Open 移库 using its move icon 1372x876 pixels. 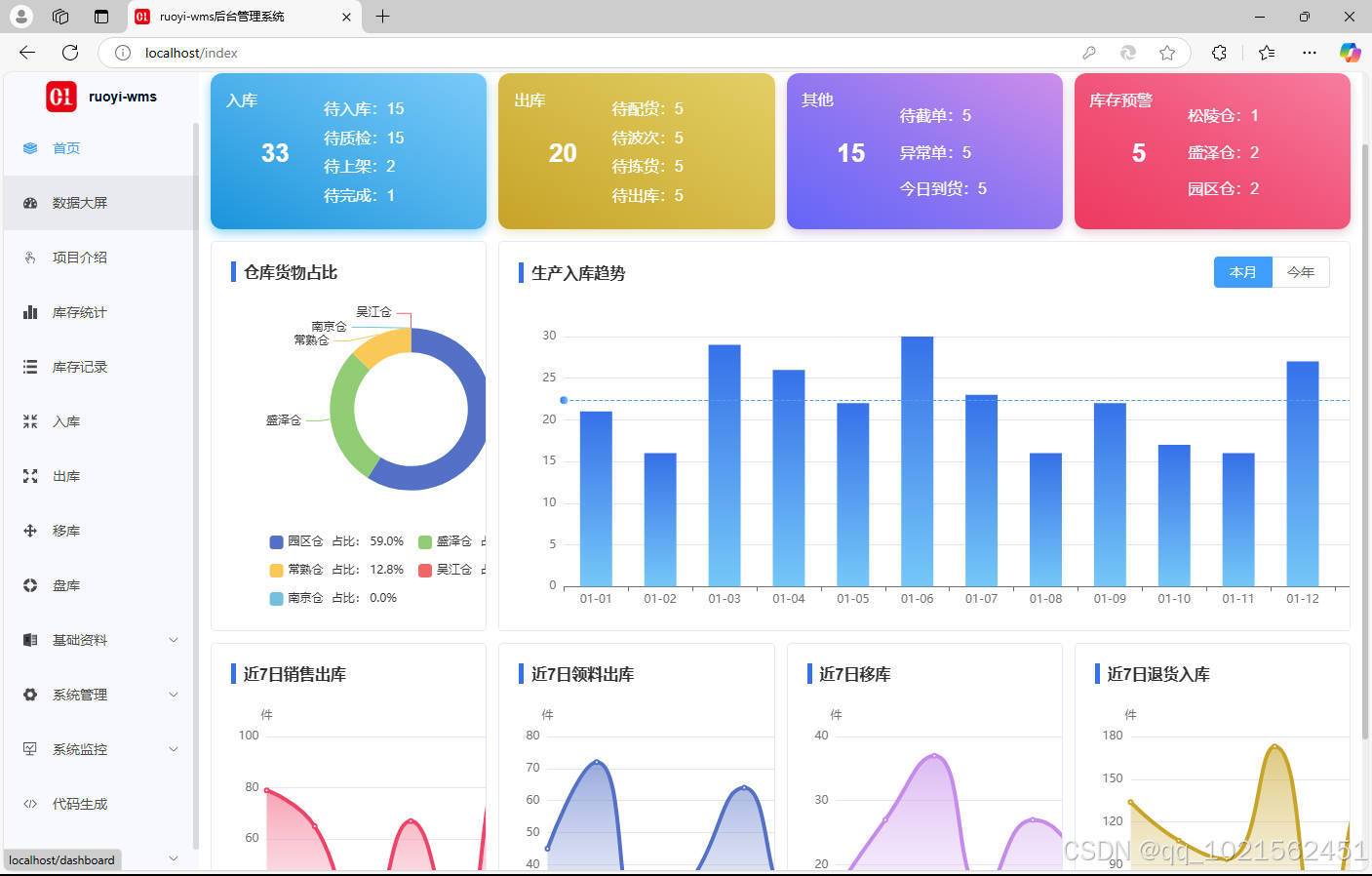(30, 531)
